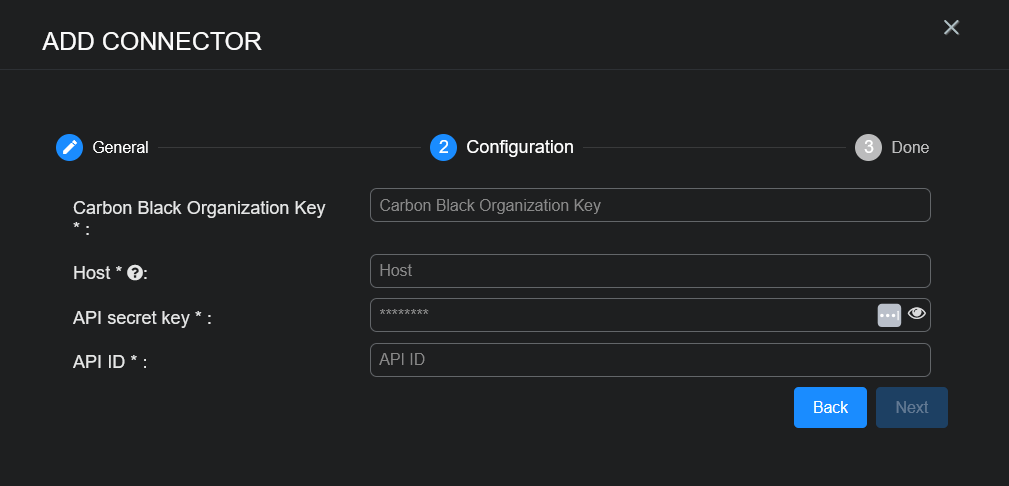Click into the Host input field
The image size is (1009, 486).
(x=650, y=271)
